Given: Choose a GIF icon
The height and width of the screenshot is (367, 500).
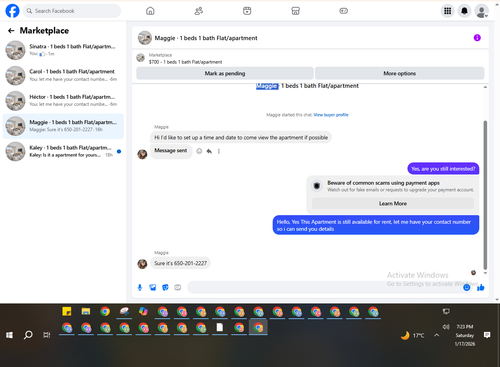Looking at the screenshot, I should click(x=178, y=287).
